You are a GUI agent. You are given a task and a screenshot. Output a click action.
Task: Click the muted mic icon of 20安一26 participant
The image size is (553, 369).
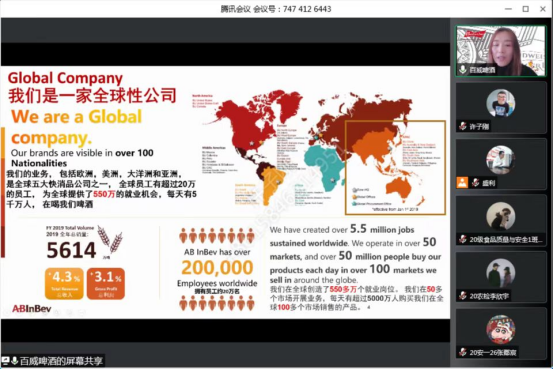point(463,352)
